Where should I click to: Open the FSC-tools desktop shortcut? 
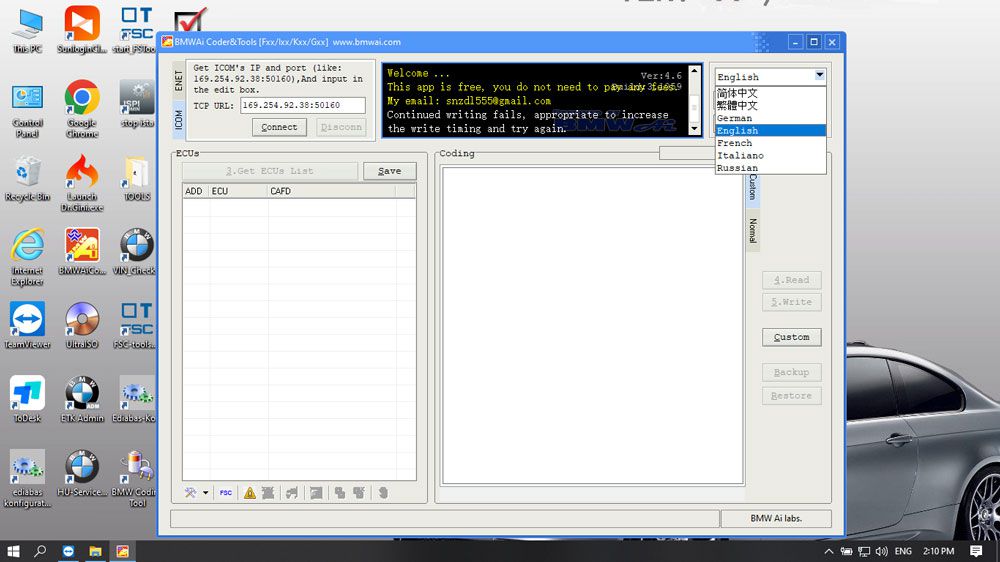point(135,327)
